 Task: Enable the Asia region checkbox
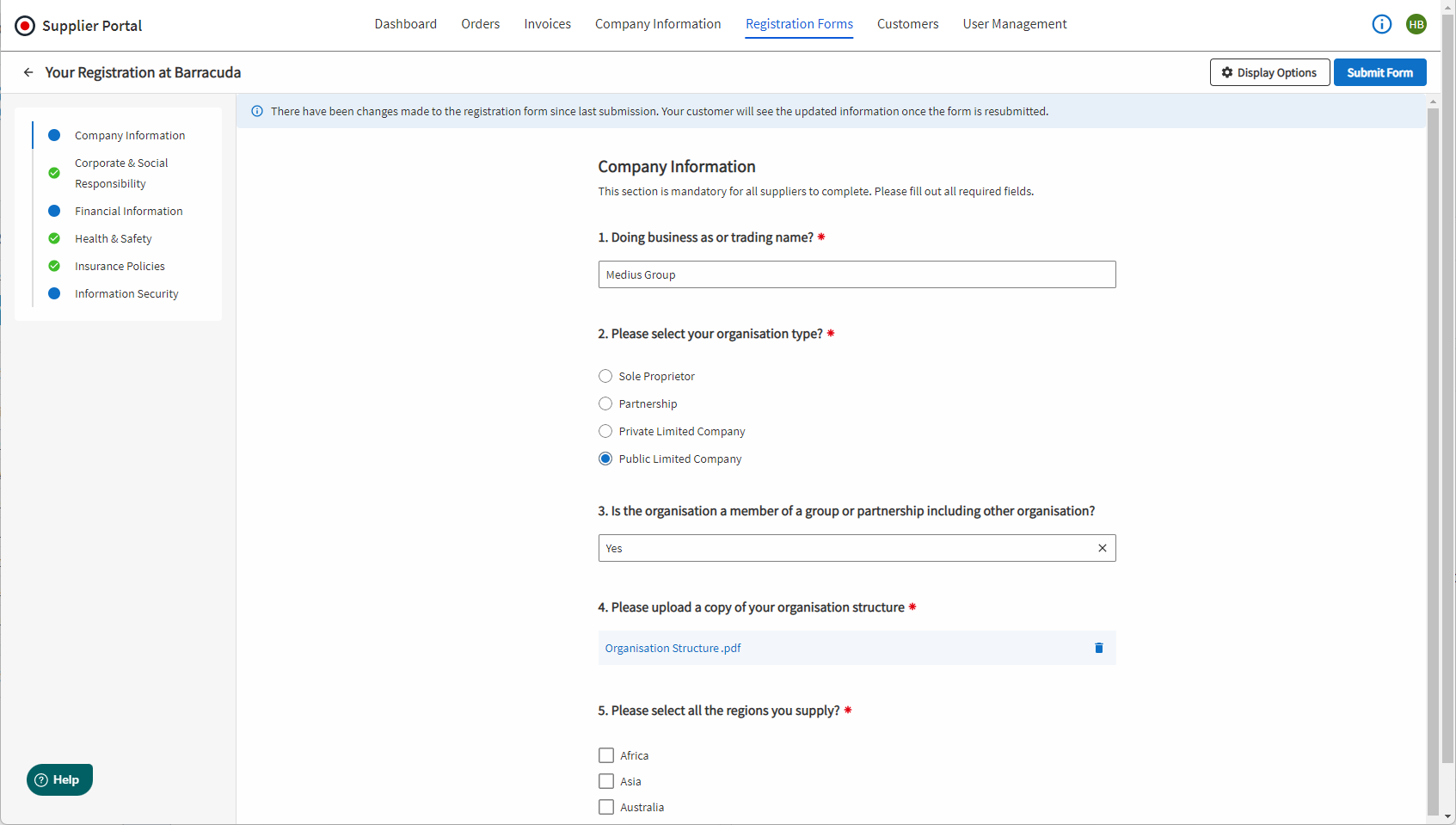[x=605, y=780]
